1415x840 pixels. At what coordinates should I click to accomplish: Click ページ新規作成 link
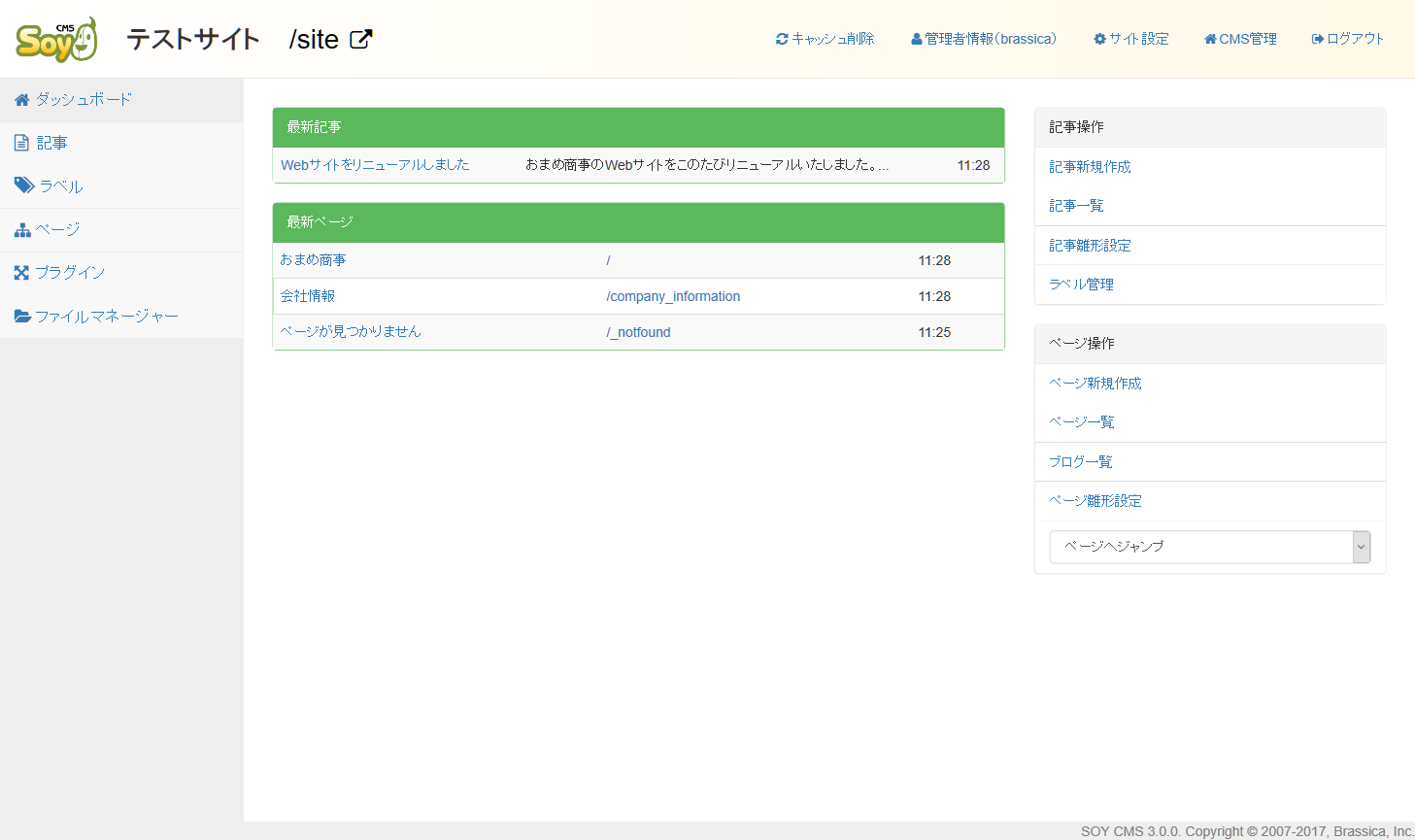pos(1095,384)
